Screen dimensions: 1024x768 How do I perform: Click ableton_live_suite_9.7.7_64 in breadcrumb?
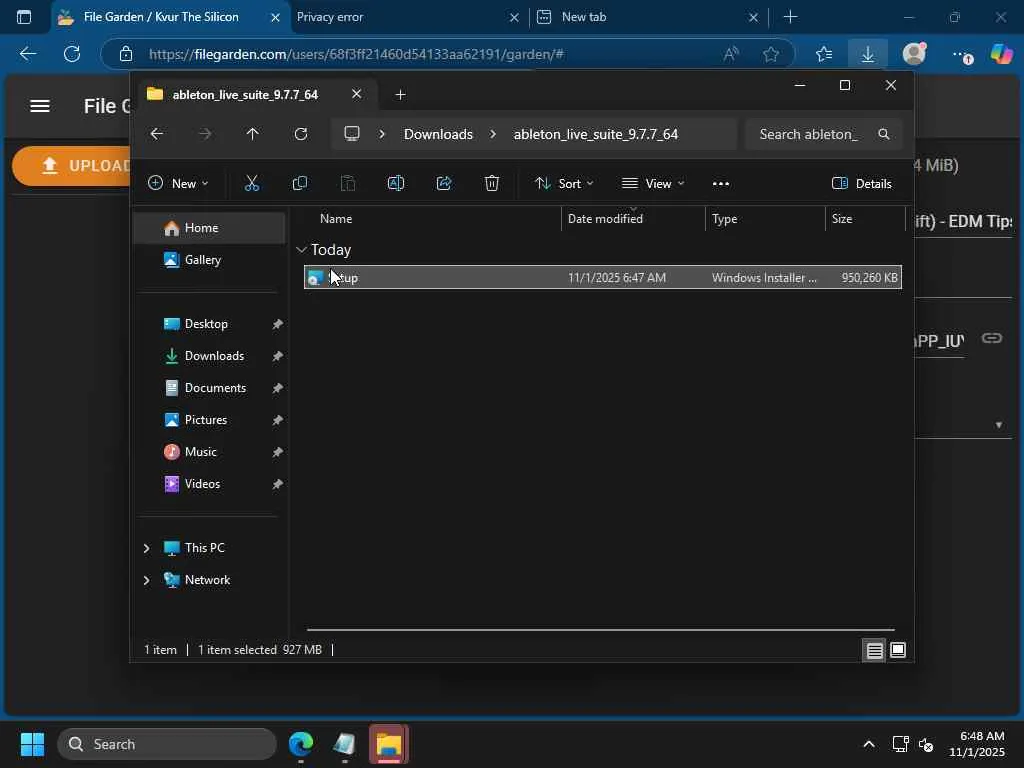point(596,134)
